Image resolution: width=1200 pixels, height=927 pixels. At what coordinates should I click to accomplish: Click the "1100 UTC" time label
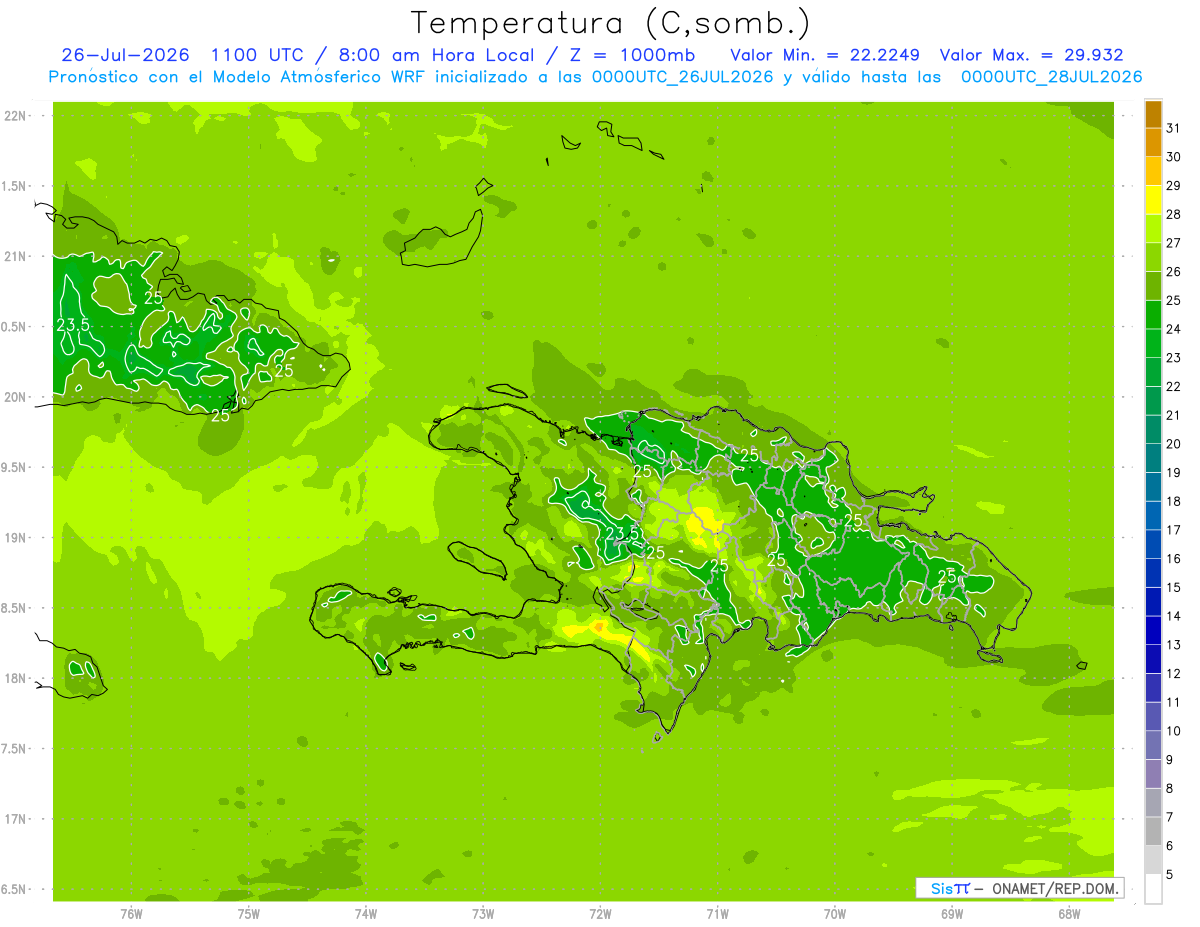258,55
